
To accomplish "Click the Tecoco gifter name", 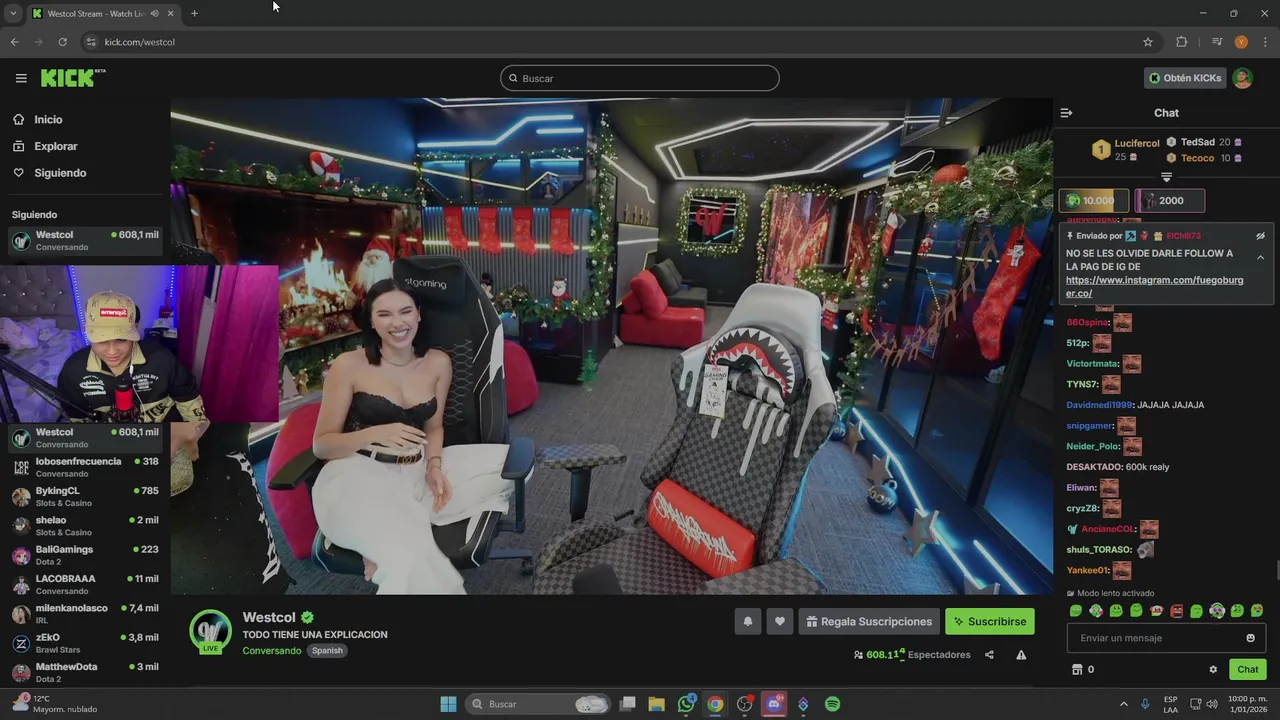I will 1197,158.
